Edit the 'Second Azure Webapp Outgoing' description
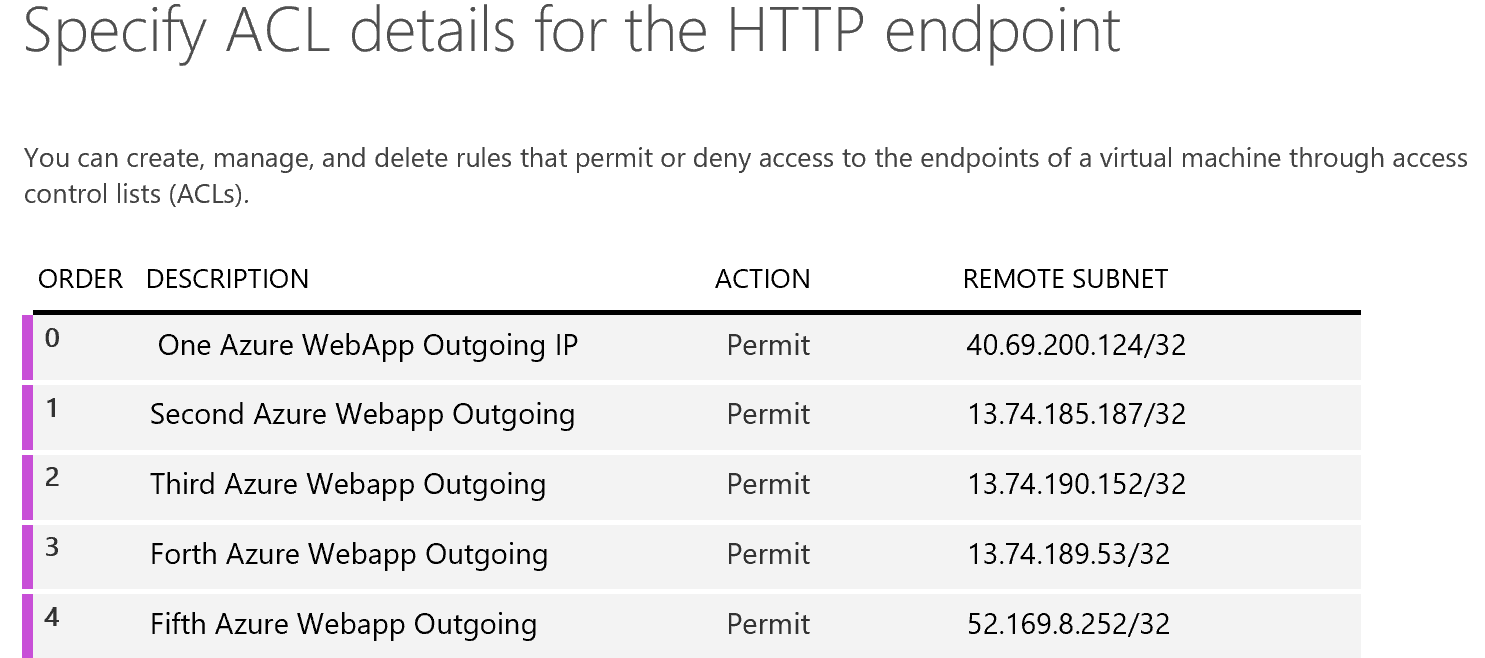 [362, 415]
